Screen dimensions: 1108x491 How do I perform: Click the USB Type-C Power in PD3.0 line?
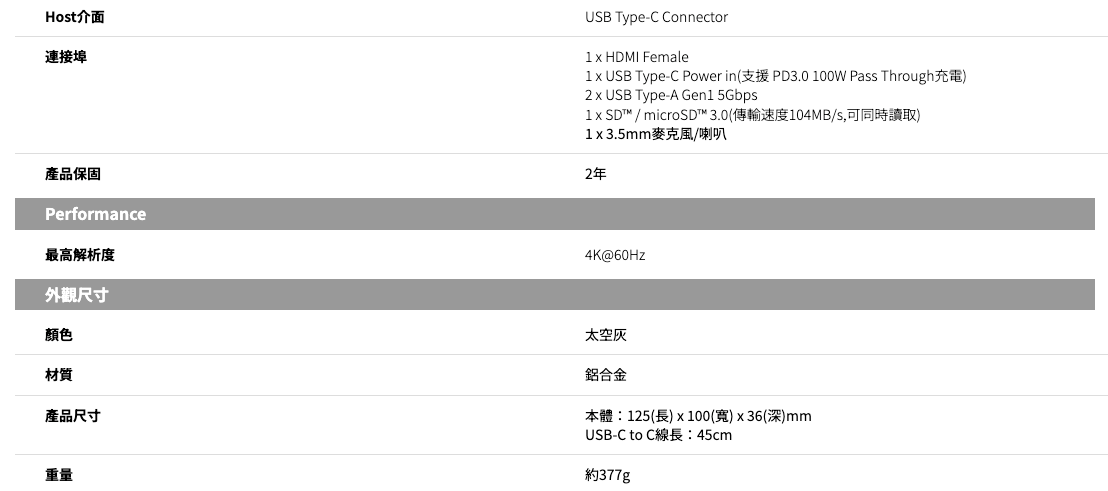click(775, 76)
